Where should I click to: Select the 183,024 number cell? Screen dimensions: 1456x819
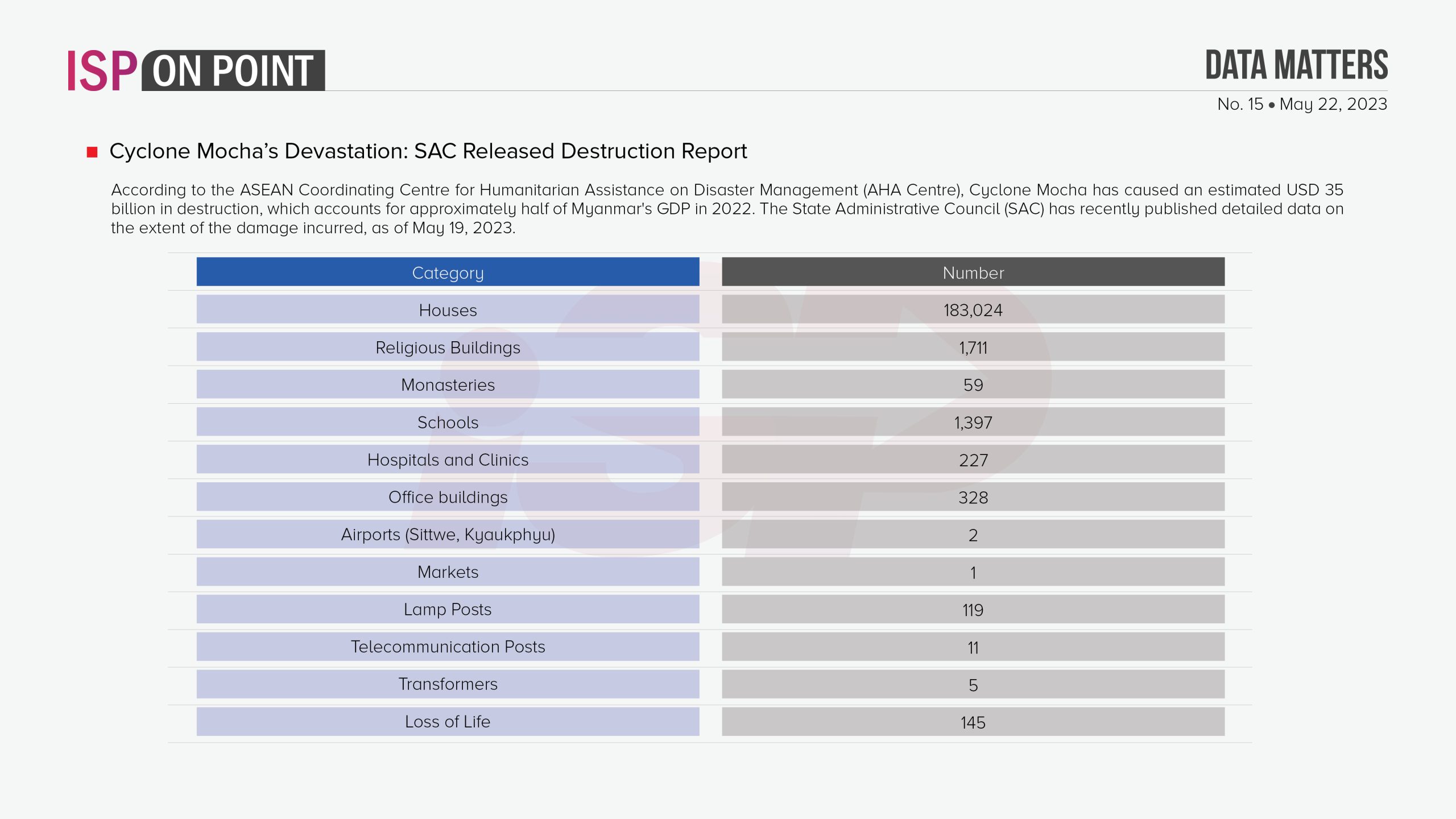click(973, 310)
